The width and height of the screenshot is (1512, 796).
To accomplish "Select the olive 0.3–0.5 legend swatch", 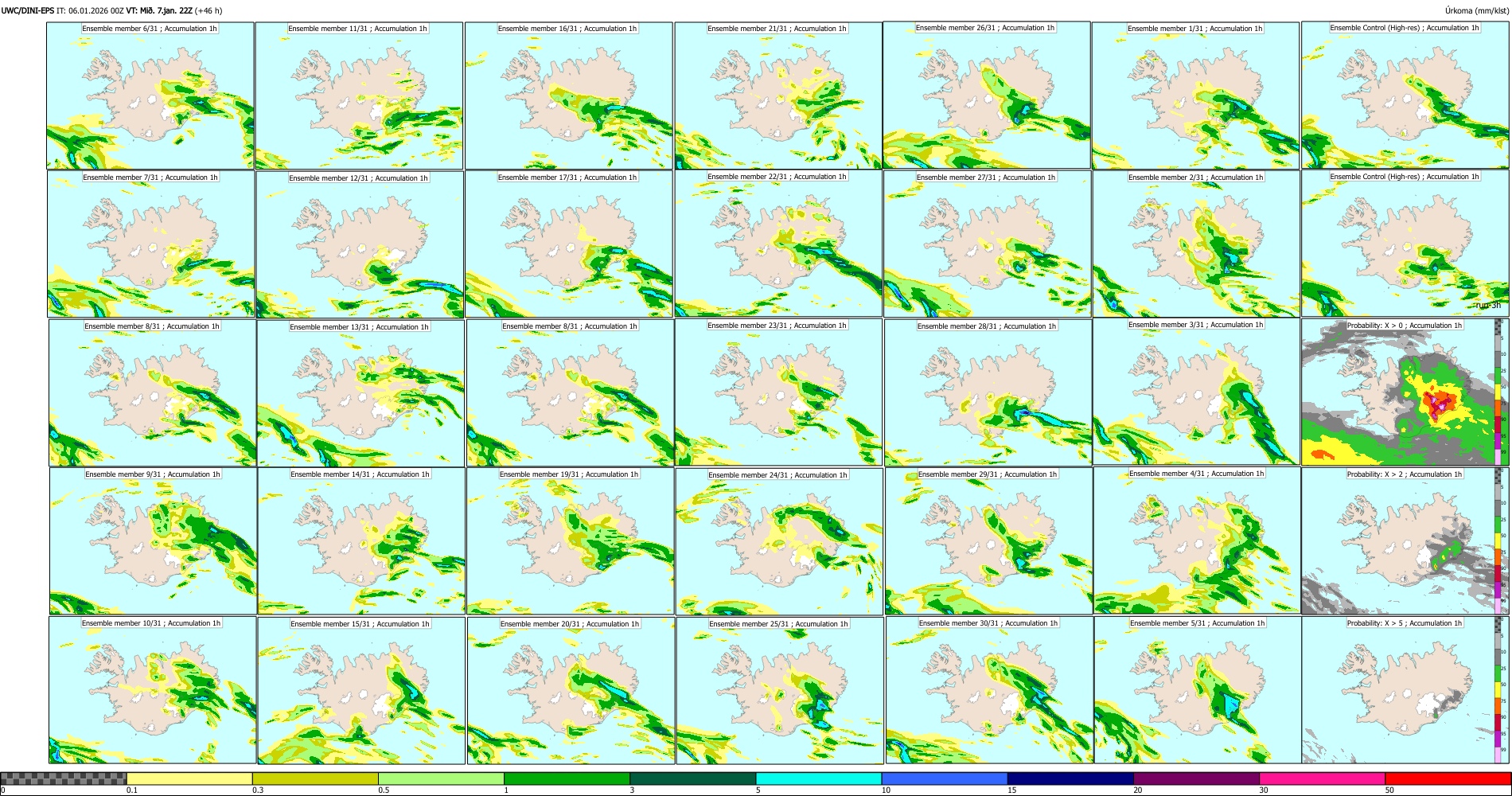I will click(315, 778).
